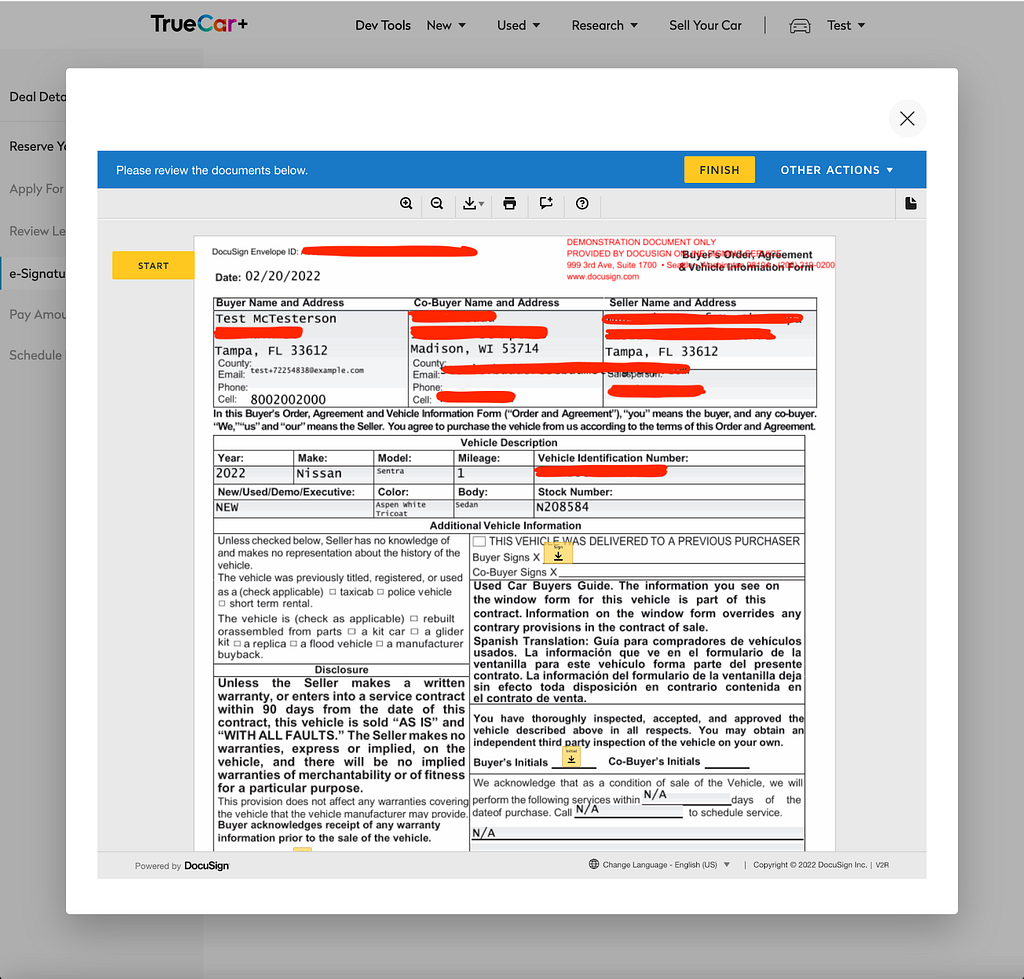
Task: Print the document
Action: point(509,204)
